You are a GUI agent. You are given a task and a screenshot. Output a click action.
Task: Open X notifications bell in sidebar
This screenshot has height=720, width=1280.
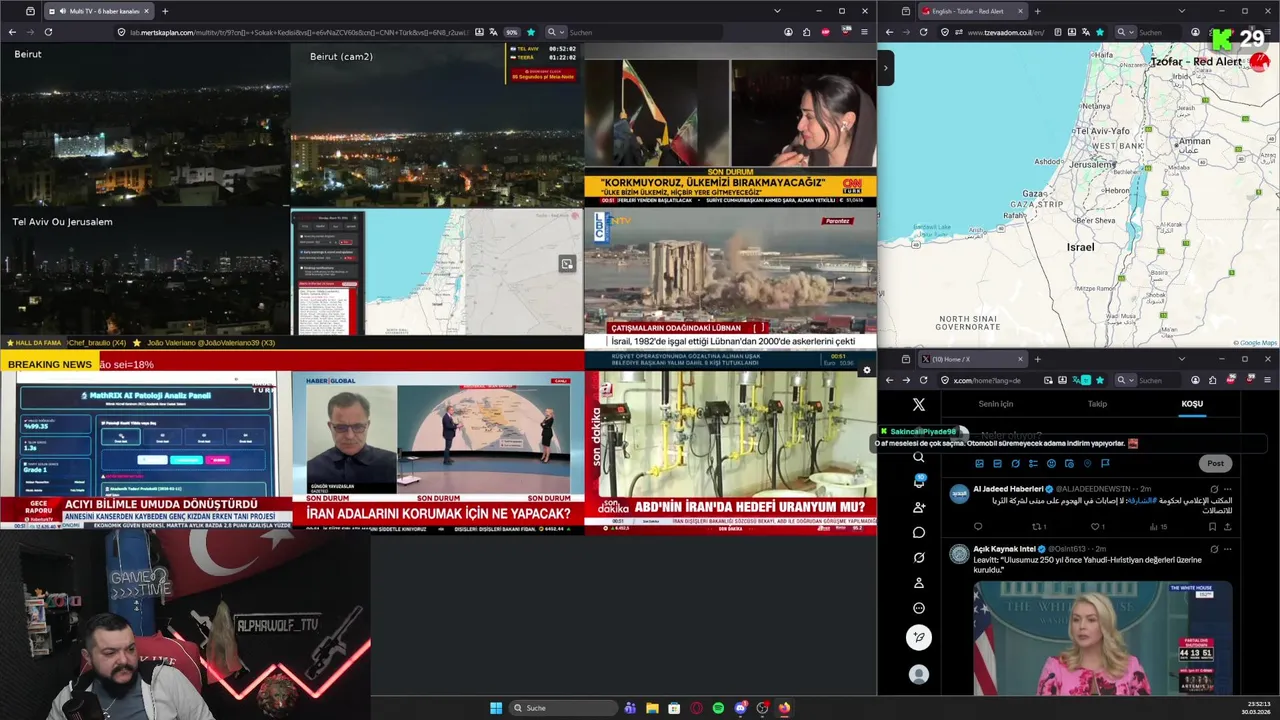point(919,482)
